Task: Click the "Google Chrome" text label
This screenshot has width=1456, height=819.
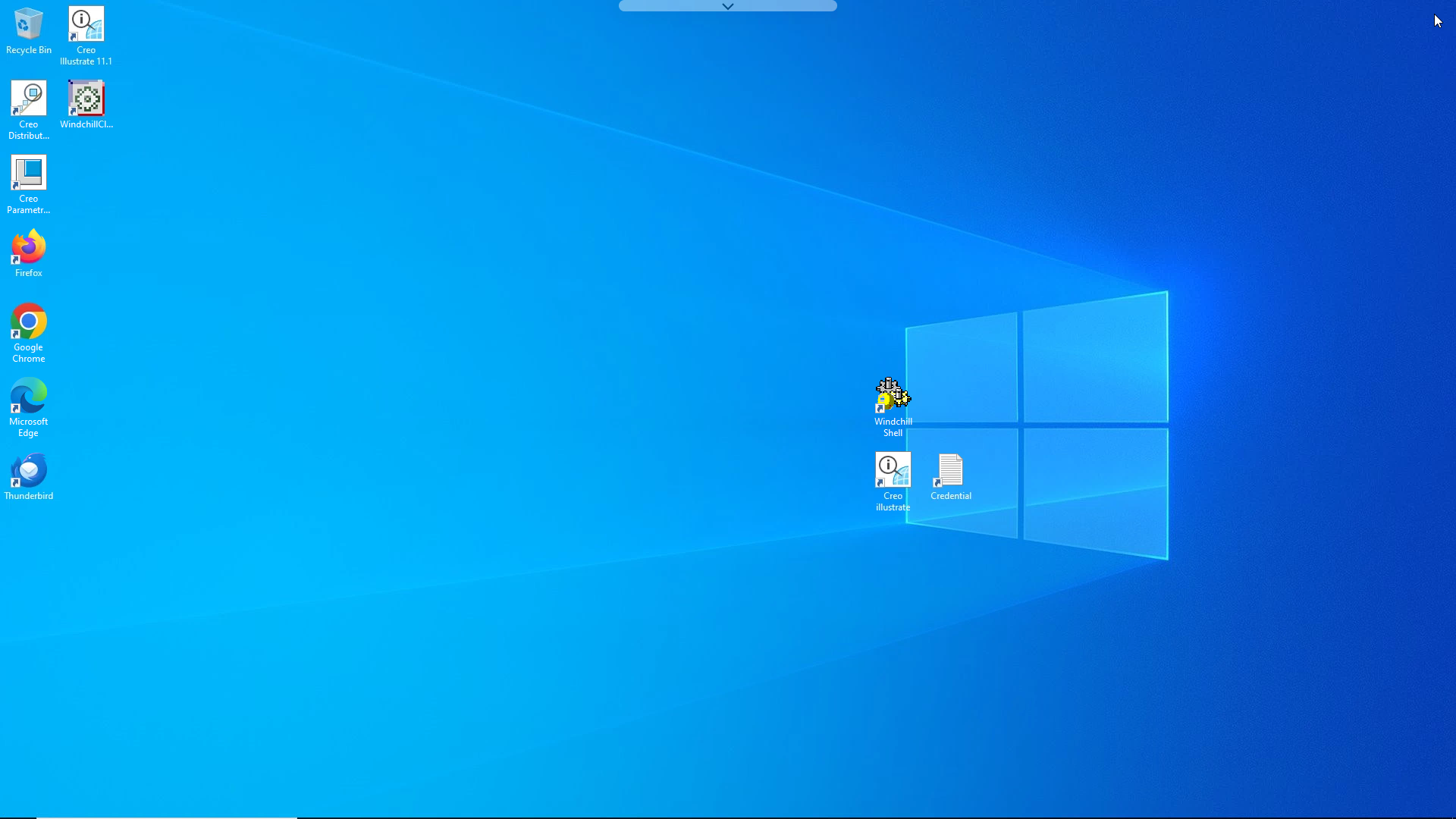Action: click(x=28, y=353)
